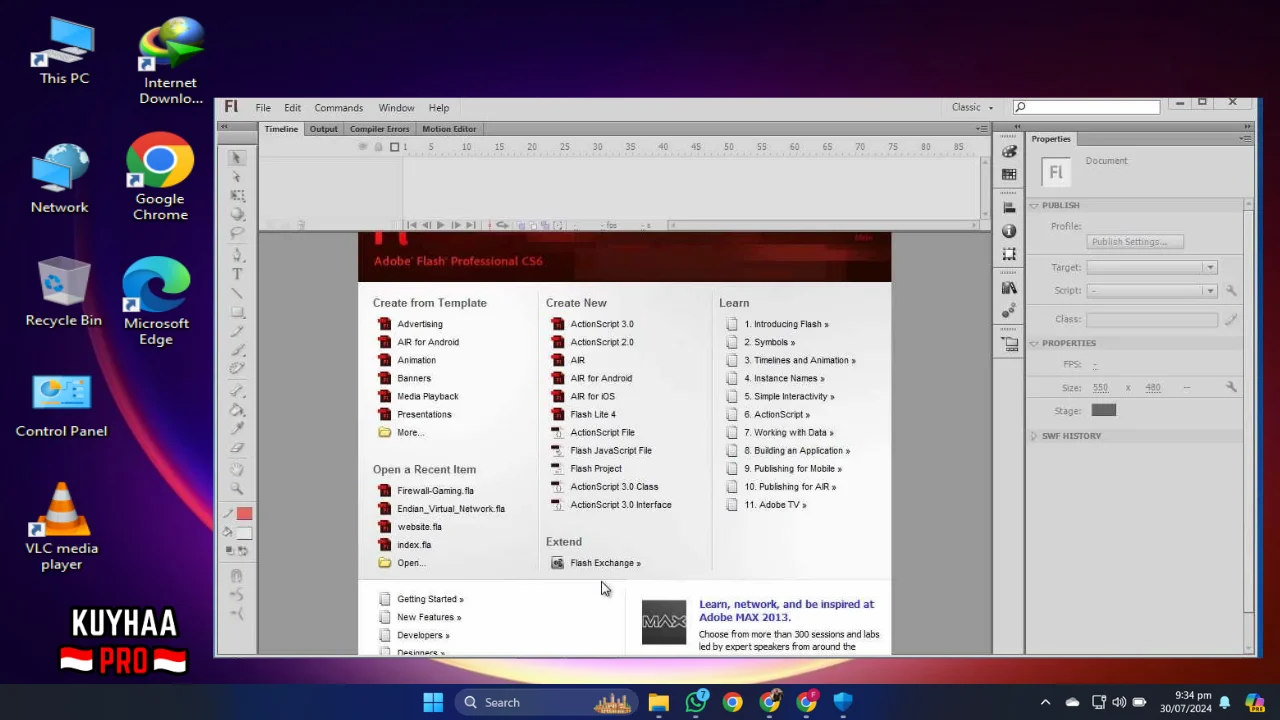
Task: Open the Library panel icon
Action: (x=1009, y=288)
